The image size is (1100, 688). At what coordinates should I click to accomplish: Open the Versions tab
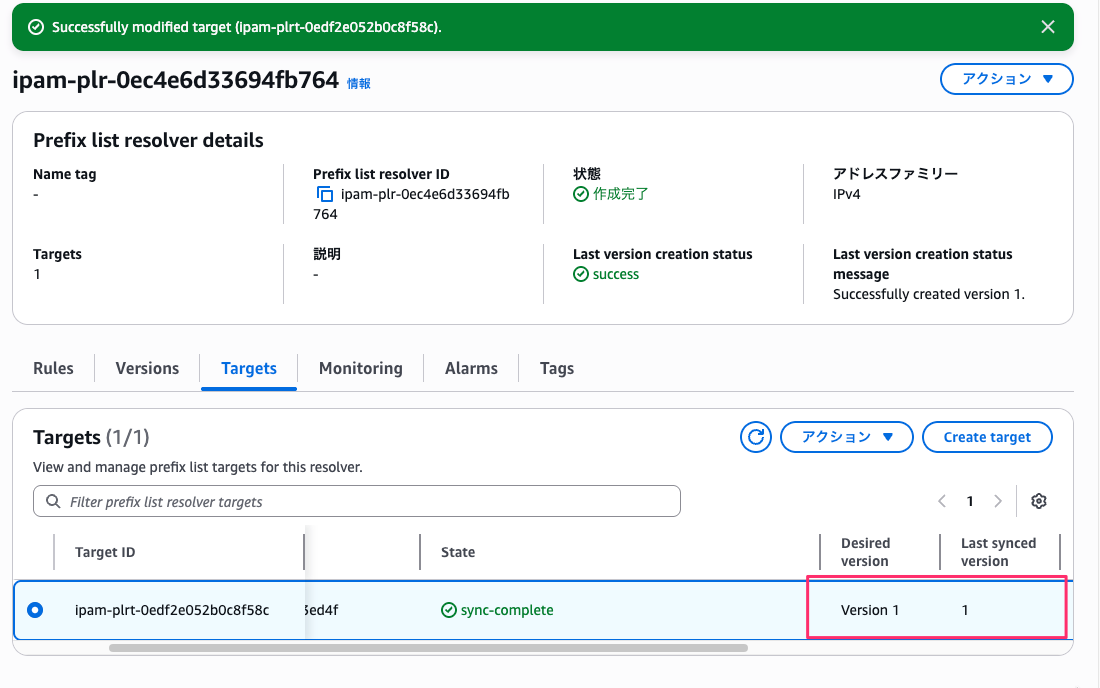(147, 368)
